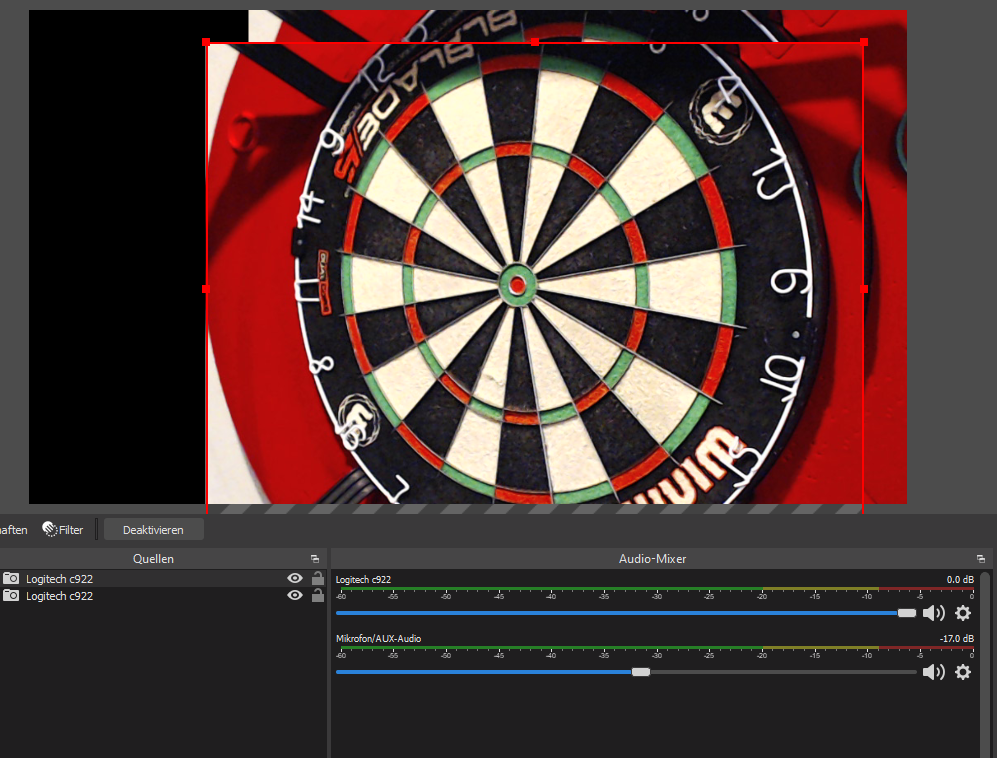Click the Eigenschaften button beside Filter

(13, 530)
